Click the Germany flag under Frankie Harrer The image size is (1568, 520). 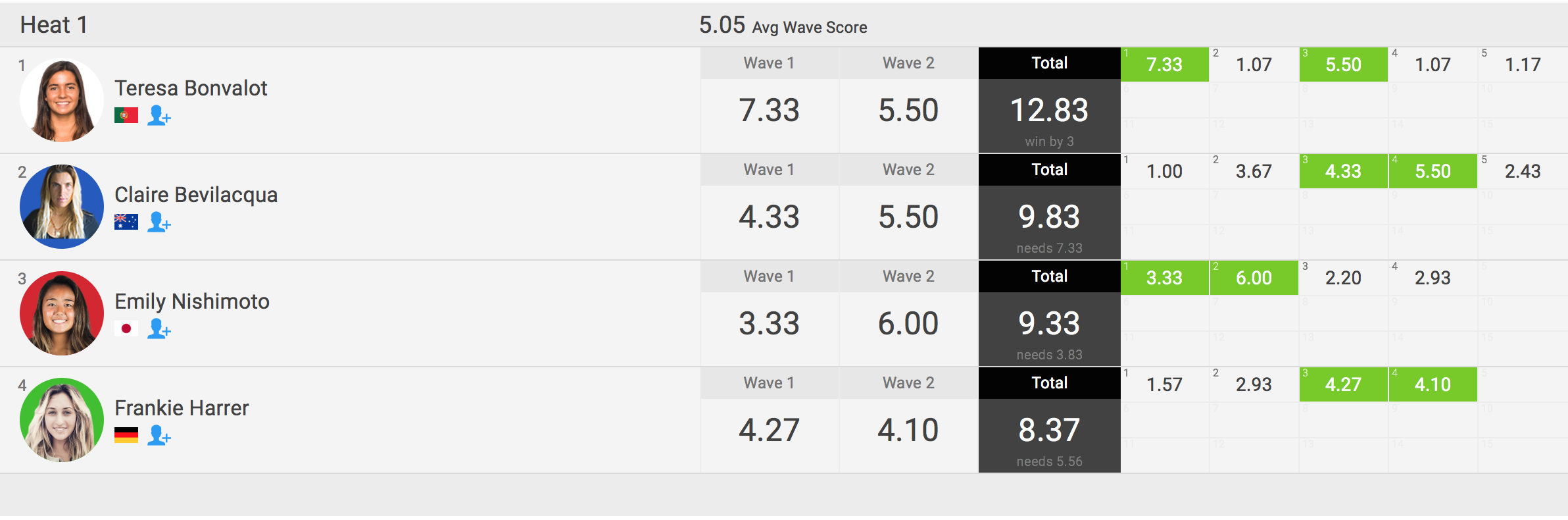126,436
